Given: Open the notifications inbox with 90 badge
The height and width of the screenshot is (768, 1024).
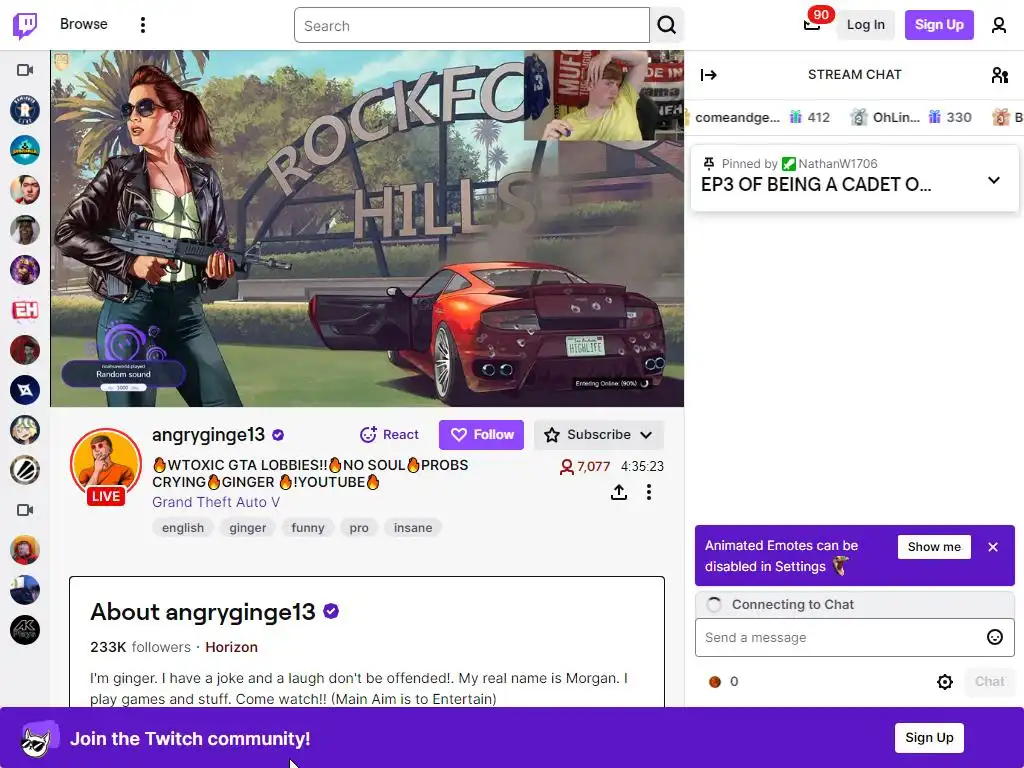Looking at the screenshot, I should (812, 25).
